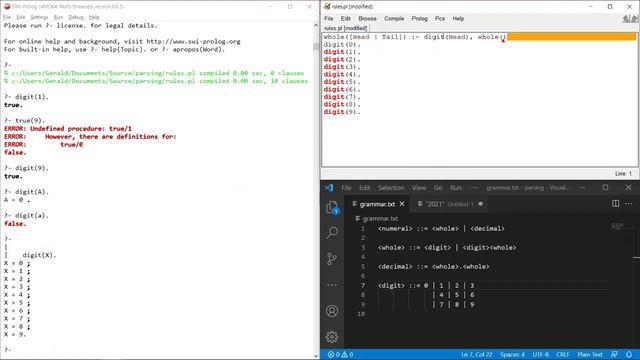Open Edit menu in SWI-Prolog console
Viewport: 640px width, 360px height.
point(20,17)
